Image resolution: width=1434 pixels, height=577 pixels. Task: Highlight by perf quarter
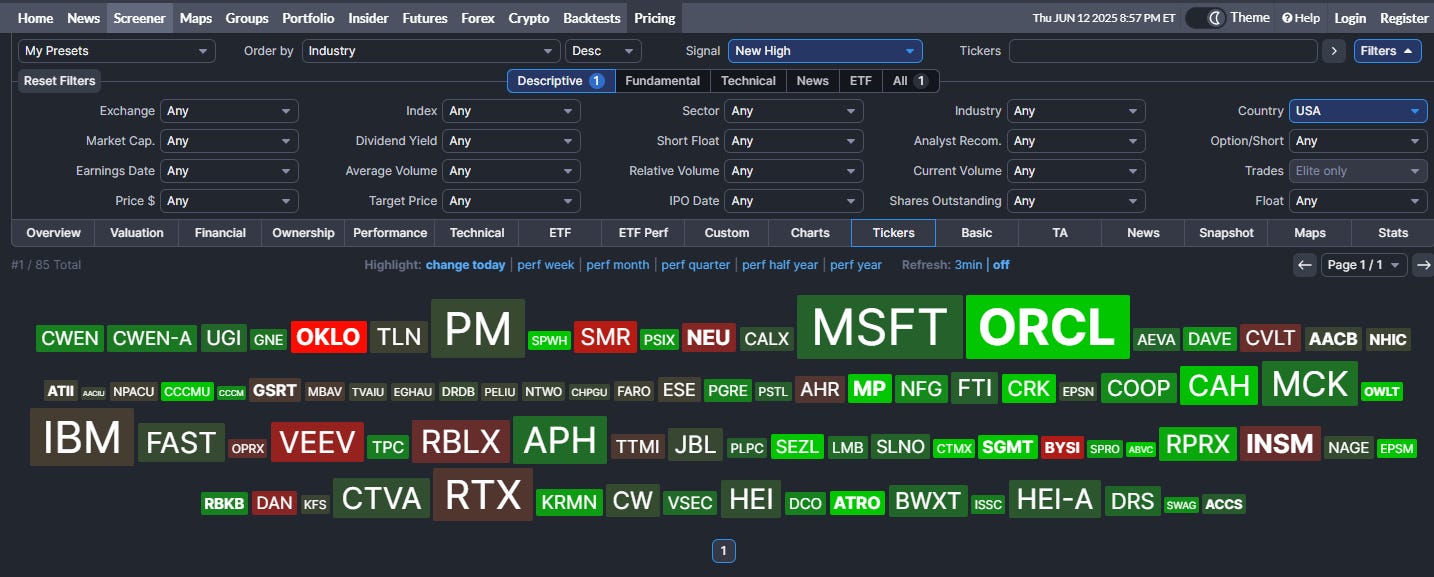(x=696, y=265)
